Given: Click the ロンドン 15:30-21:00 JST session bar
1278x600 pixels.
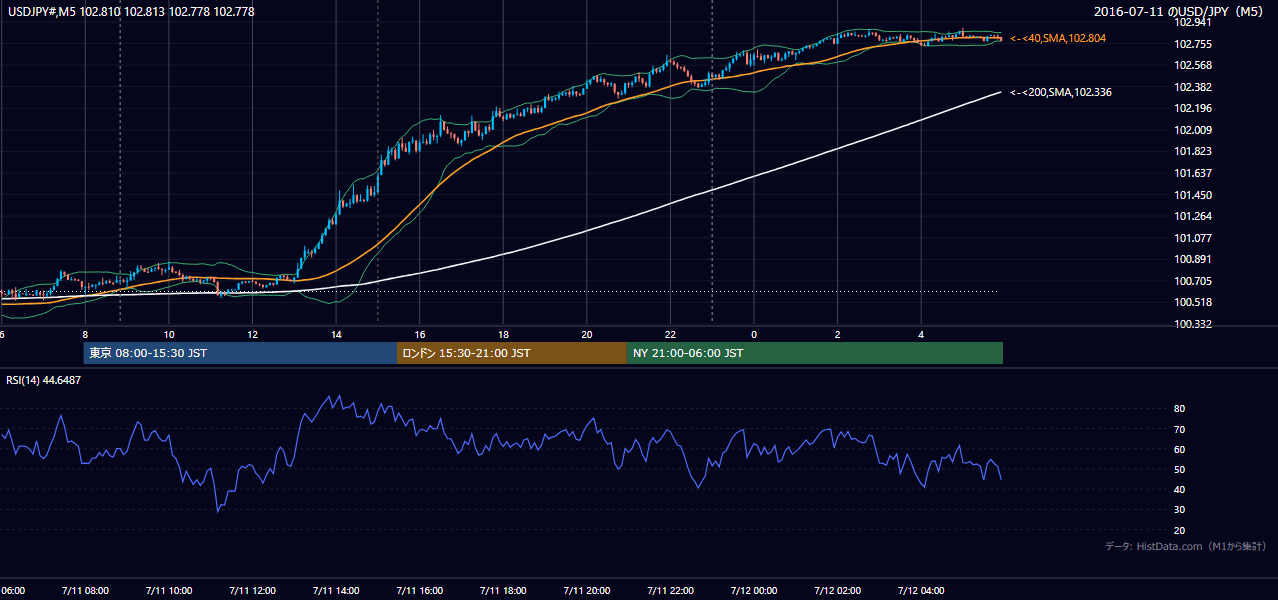Looking at the screenshot, I should (x=512, y=353).
